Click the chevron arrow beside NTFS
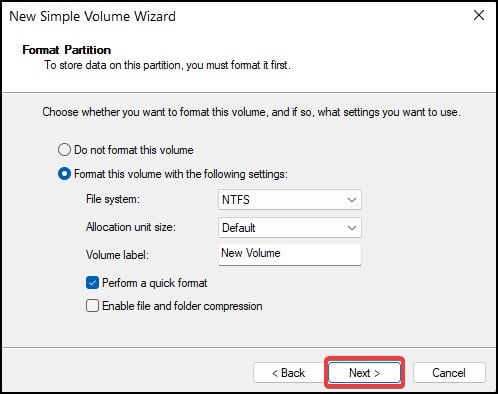Image resolution: width=498 pixels, height=394 pixels. (x=352, y=200)
